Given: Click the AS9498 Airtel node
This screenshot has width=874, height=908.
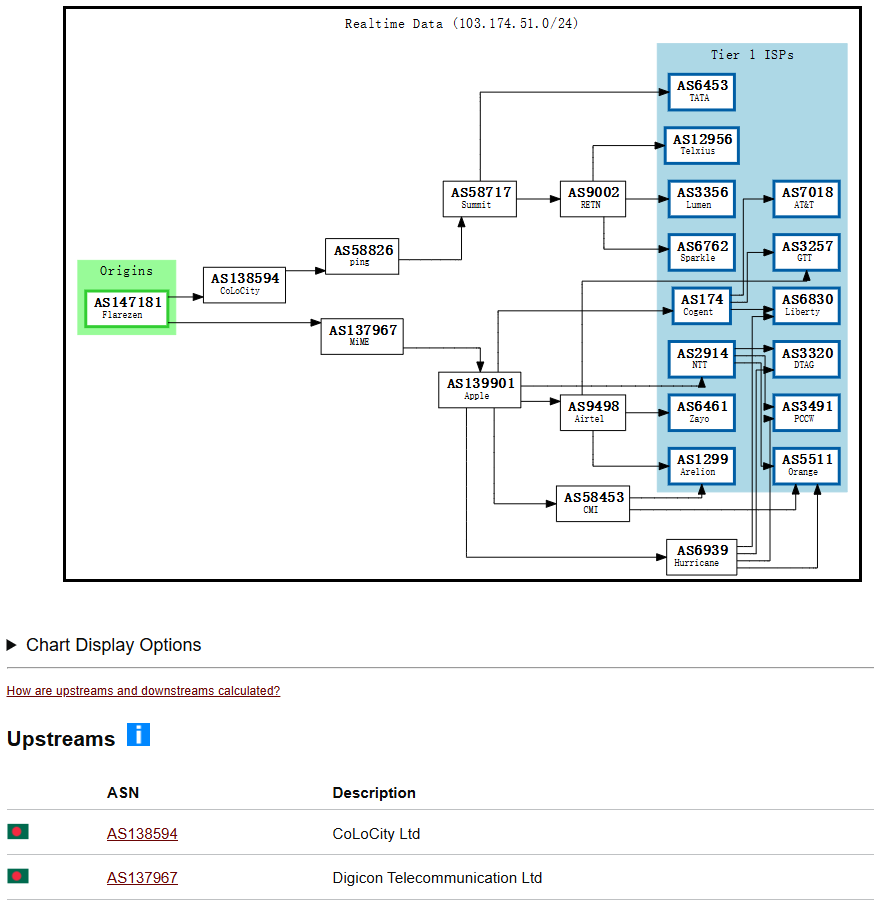Looking at the screenshot, I should click(593, 412).
